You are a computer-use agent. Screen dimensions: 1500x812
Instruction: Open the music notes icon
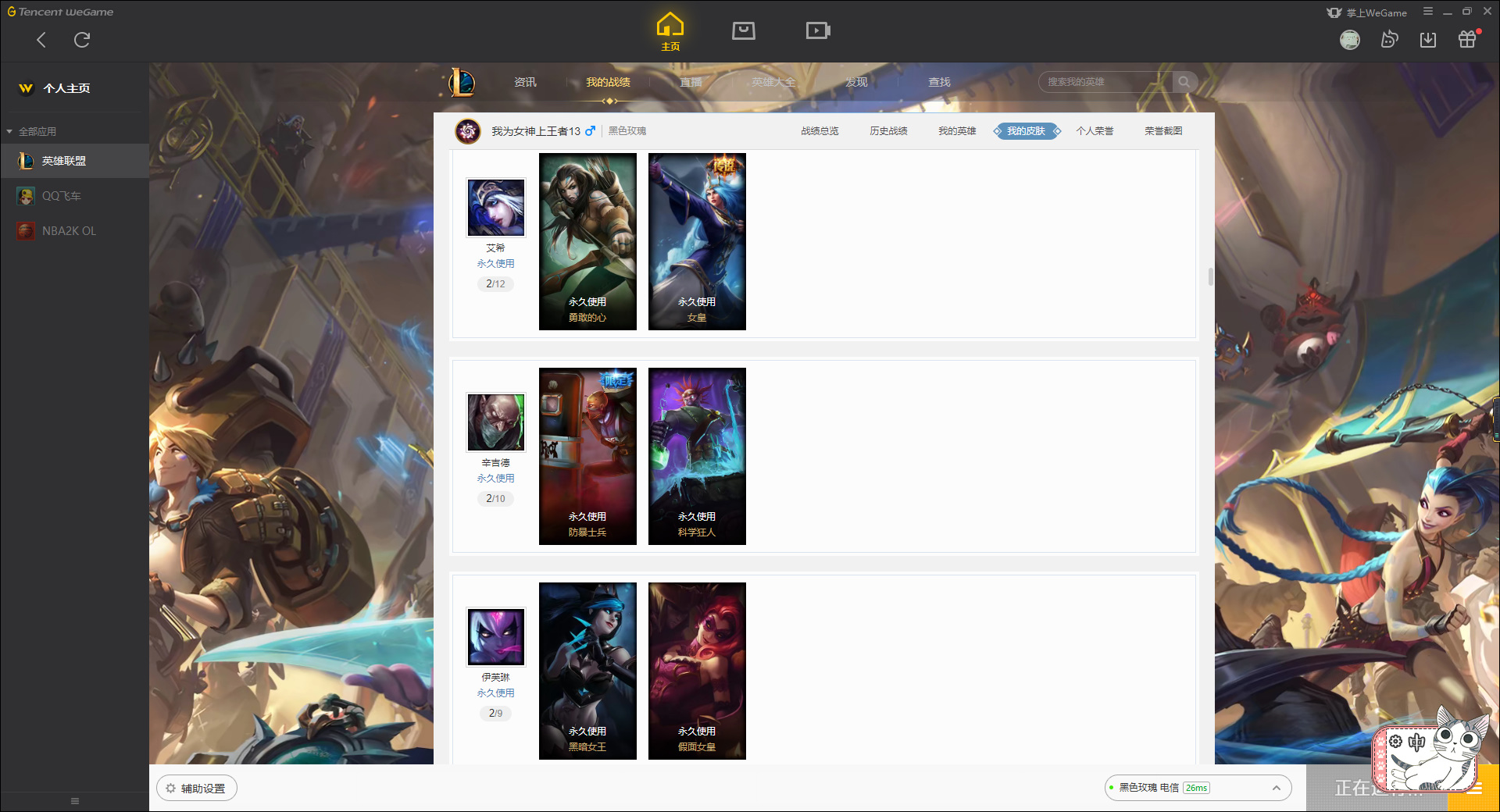pos(1389,39)
